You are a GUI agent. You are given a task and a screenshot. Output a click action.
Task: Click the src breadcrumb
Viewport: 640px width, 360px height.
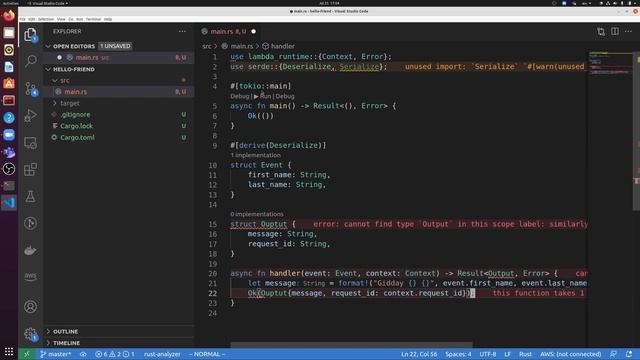pos(207,46)
